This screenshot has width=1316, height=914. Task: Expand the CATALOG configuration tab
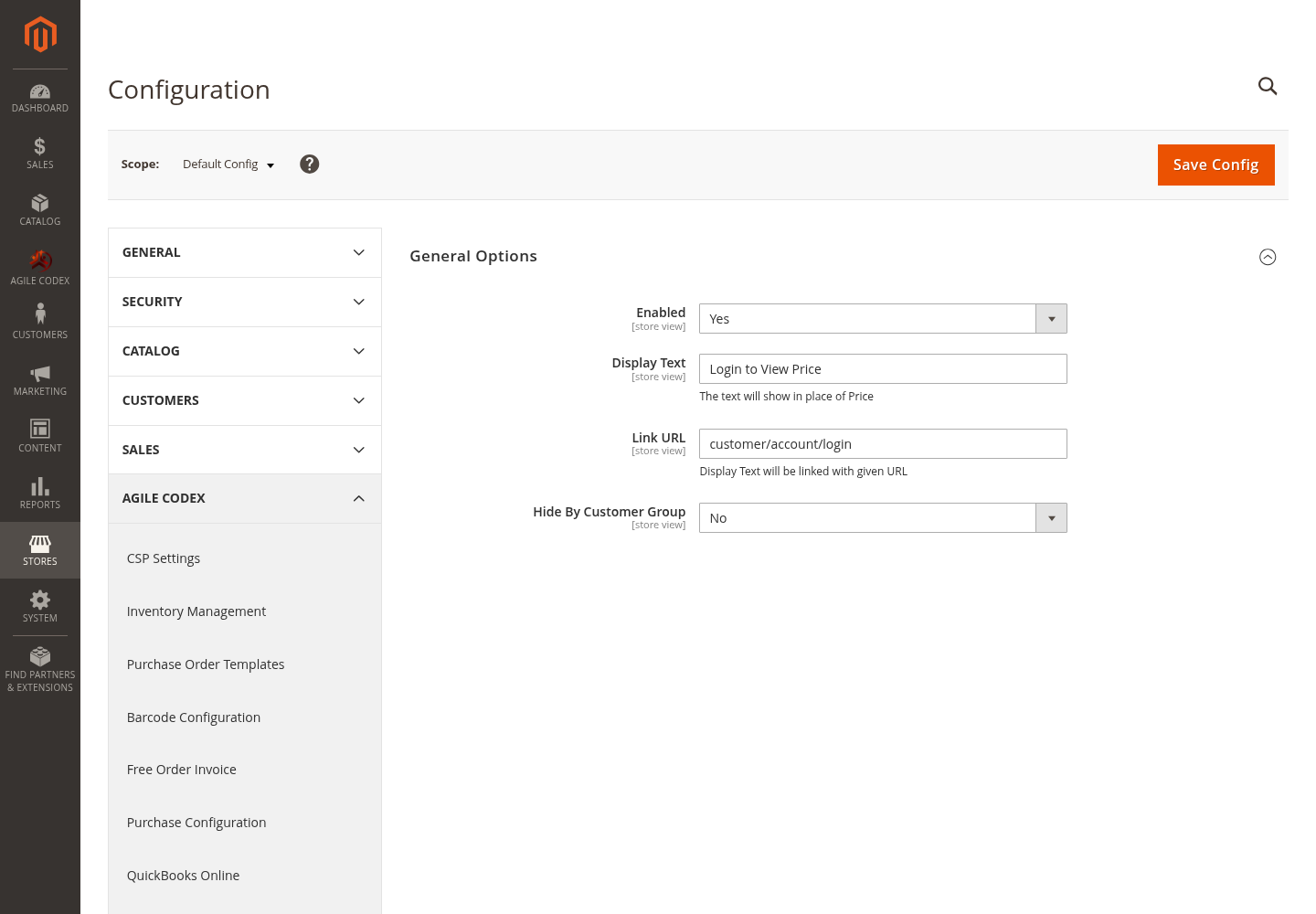[x=245, y=351]
